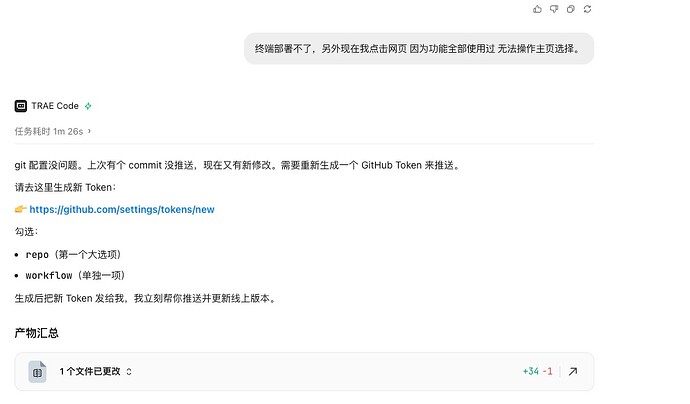Click the green sparkle icon beside TRAE Code
690x404 pixels.
click(x=88, y=106)
